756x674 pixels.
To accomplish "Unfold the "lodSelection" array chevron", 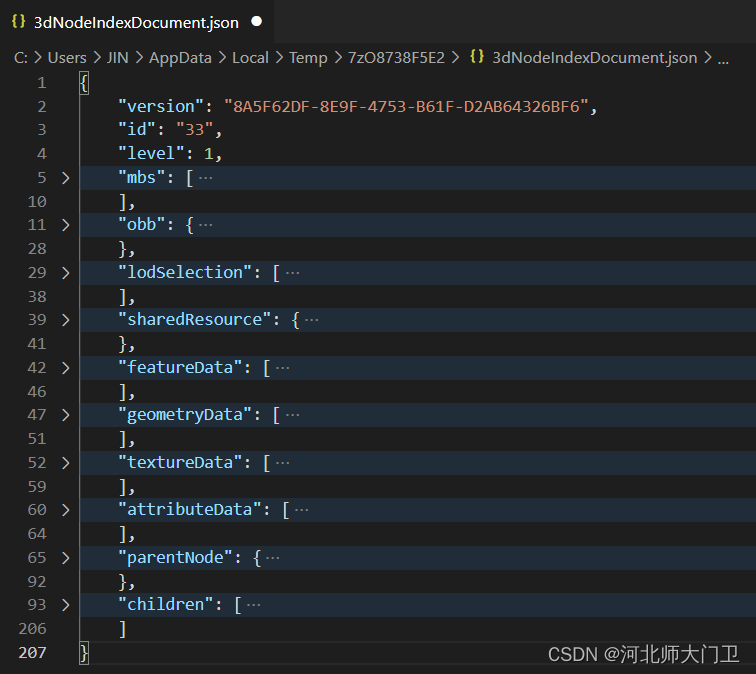I will (x=65, y=273).
